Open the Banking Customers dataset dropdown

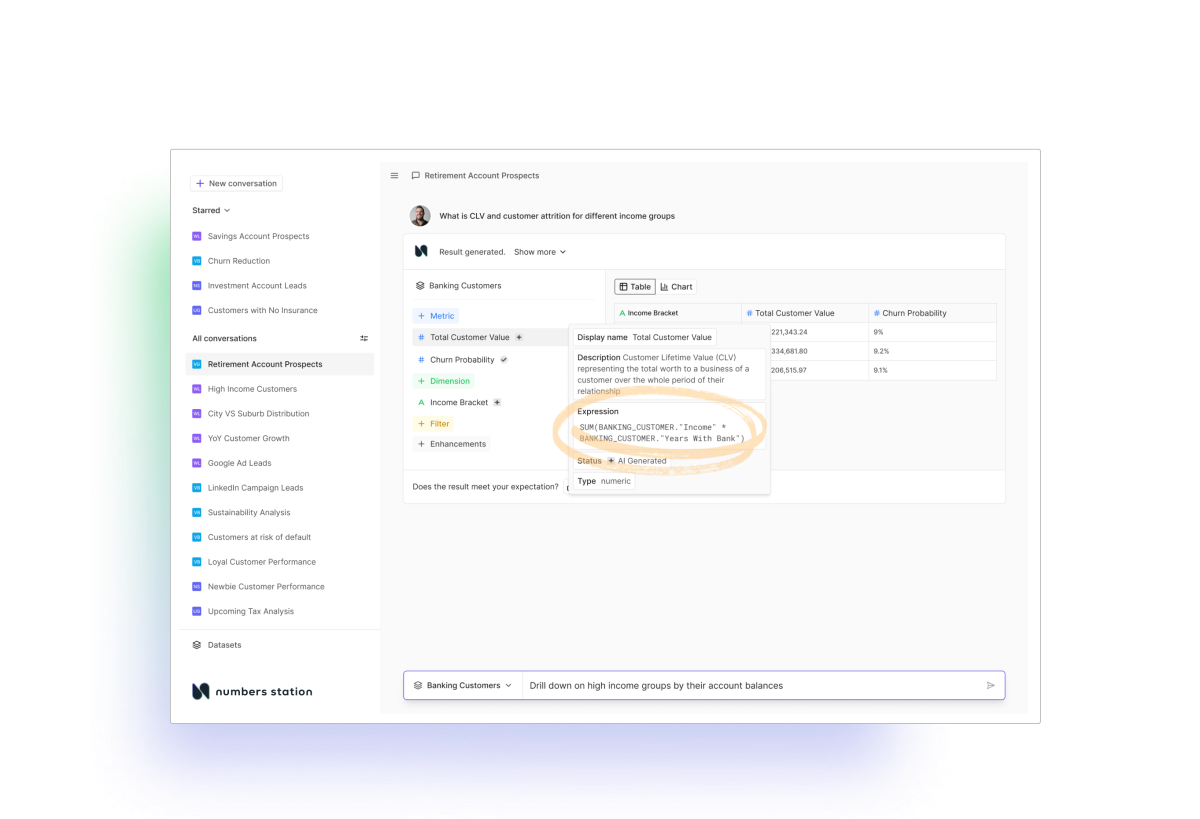point(463,686)
